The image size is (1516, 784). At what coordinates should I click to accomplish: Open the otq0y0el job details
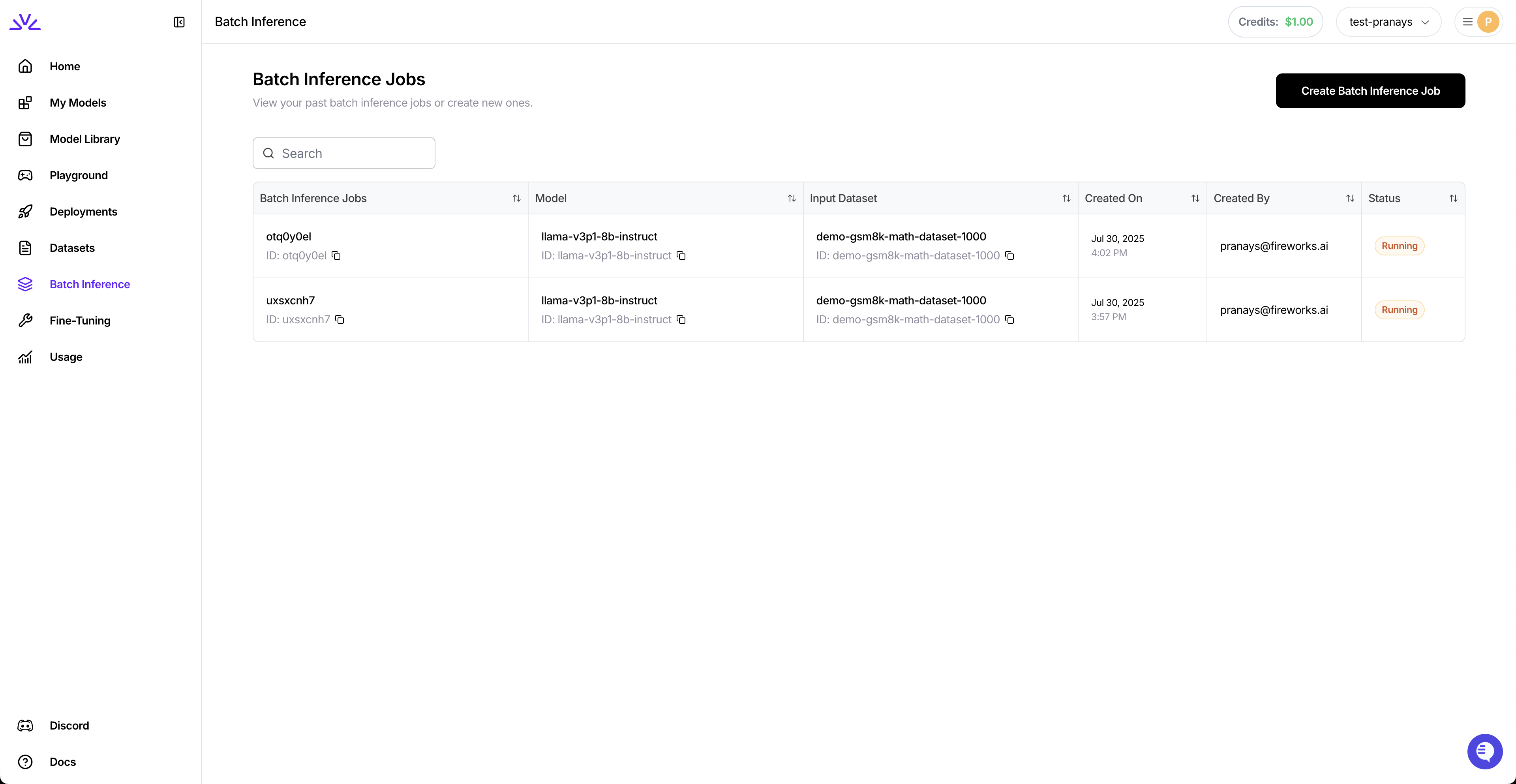pyautogui.click(x=288, y=236)
